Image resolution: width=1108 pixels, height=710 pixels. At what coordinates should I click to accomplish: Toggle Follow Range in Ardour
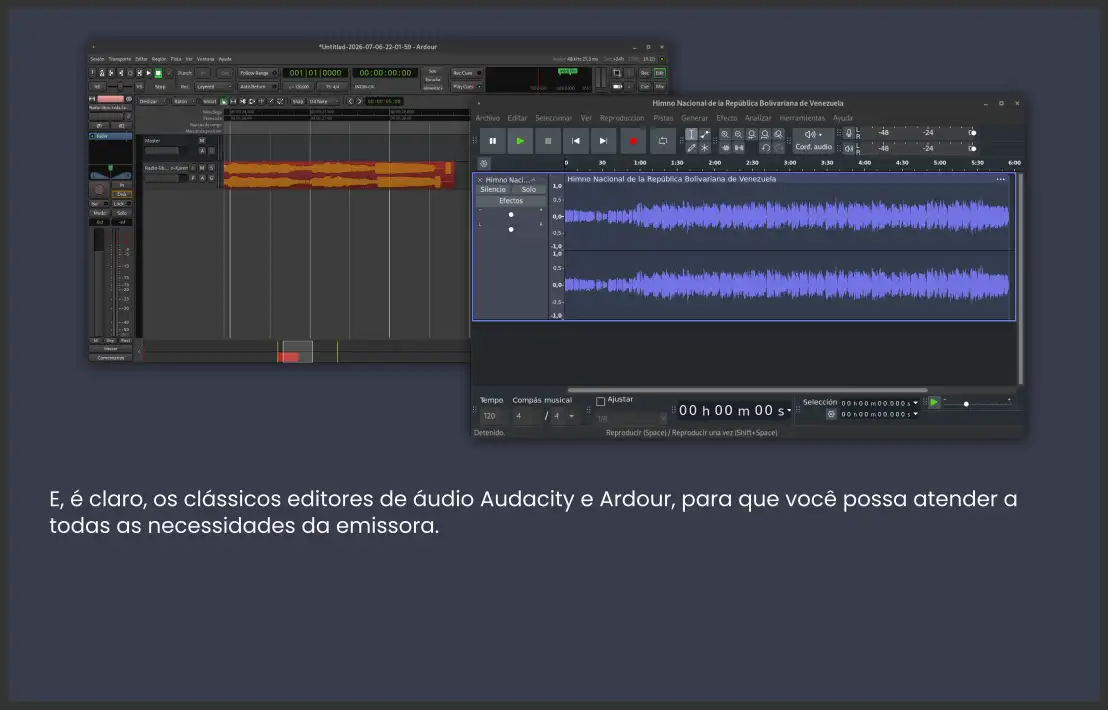tap(257, 73)
